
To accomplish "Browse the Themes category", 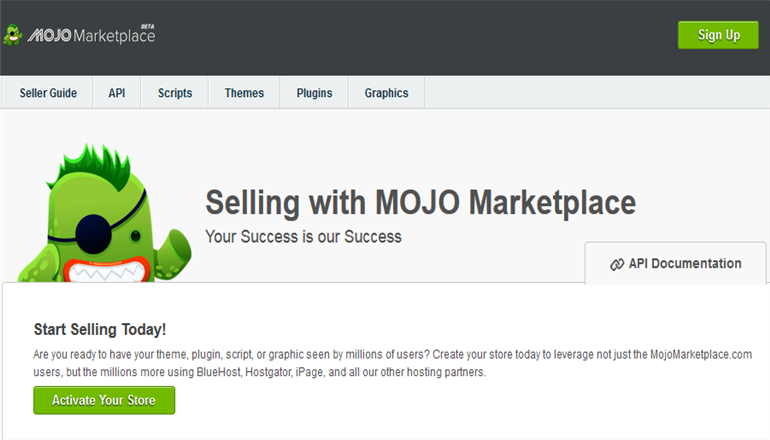I will [244, 93].
